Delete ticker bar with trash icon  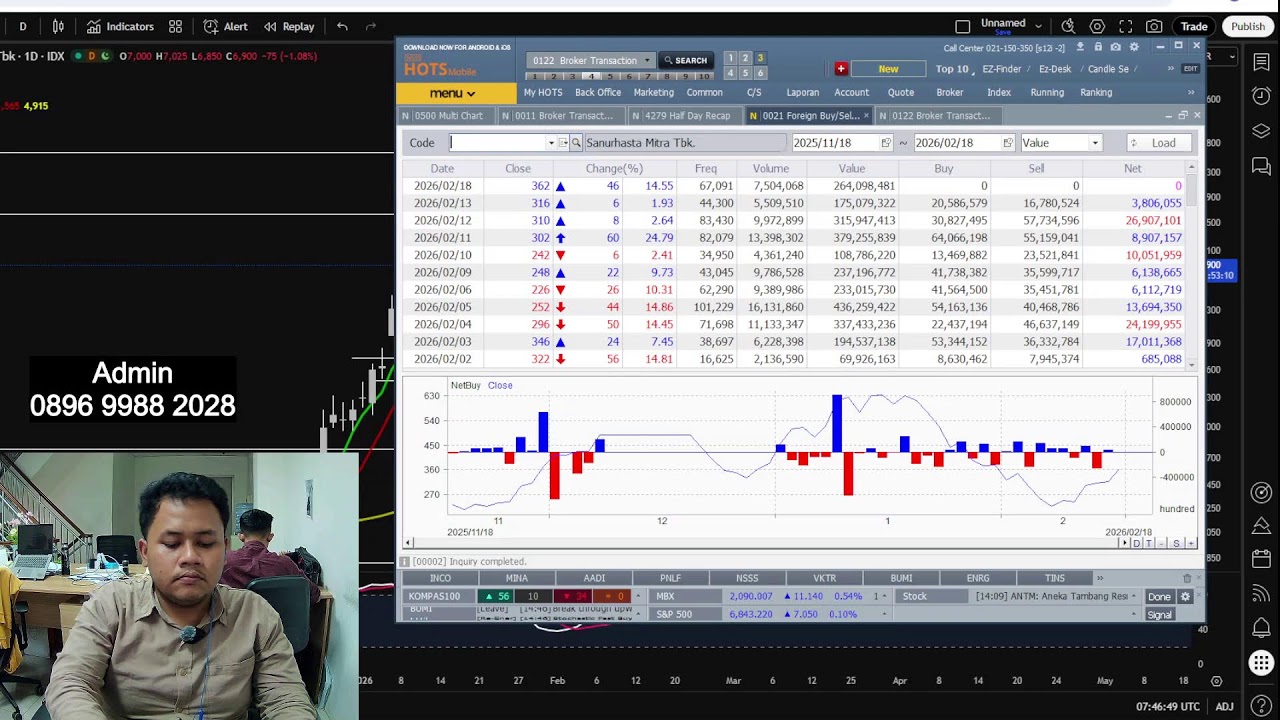pyautogui.click(x=1187, y=578)
